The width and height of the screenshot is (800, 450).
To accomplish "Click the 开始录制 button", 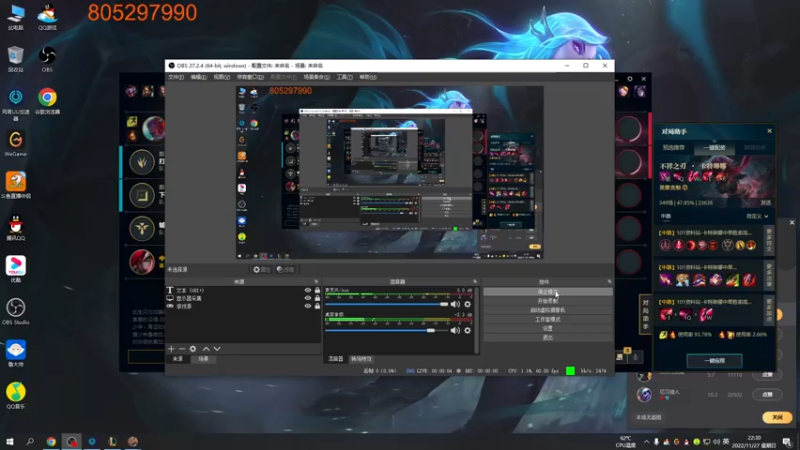I will coord(548,301).
